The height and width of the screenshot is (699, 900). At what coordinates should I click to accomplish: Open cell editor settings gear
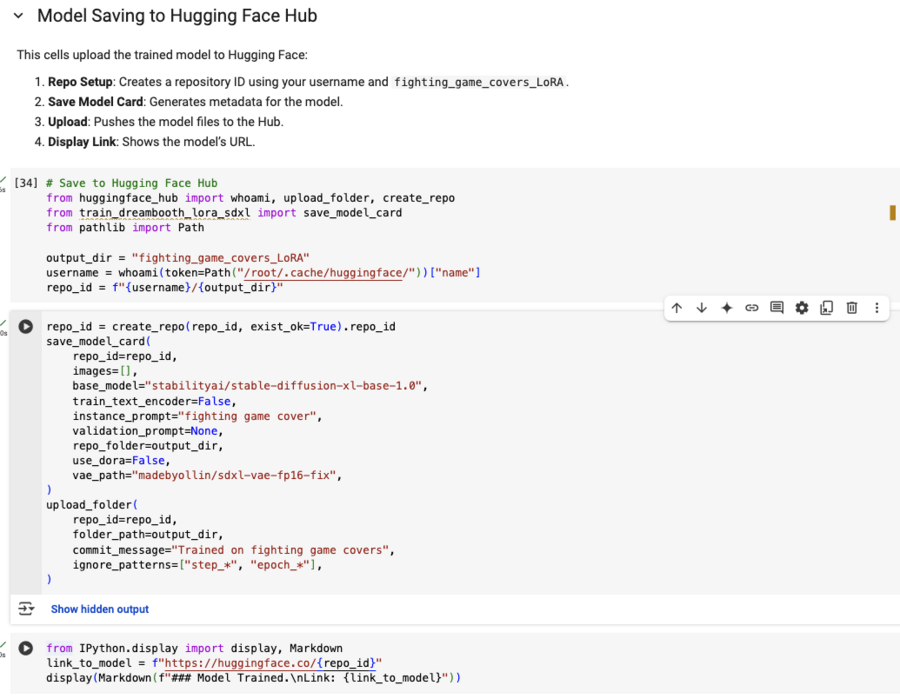click(802, 308)
